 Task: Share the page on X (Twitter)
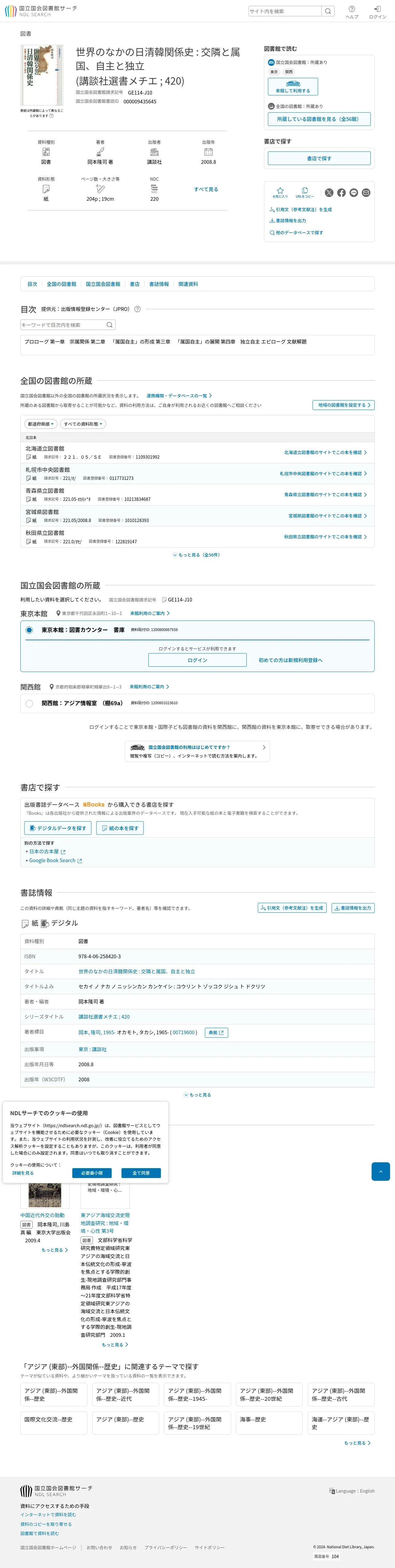tap(329, 192)
